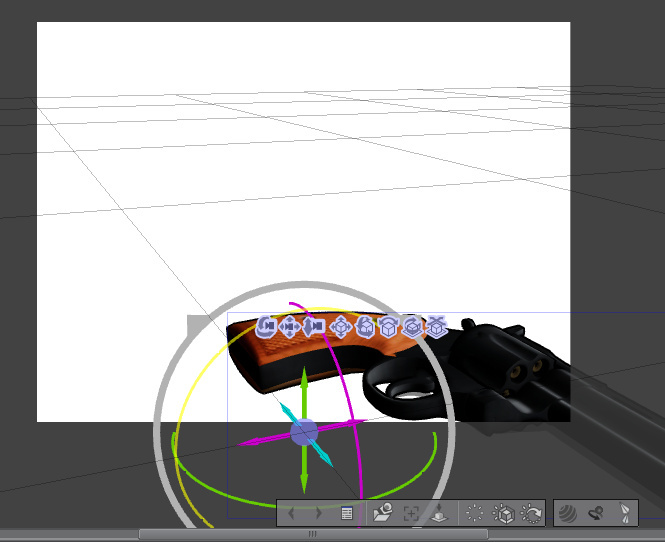This screenshot has width=665, height=542.
Task: Select the move object planar icon
Action: [x=341, y=327]
